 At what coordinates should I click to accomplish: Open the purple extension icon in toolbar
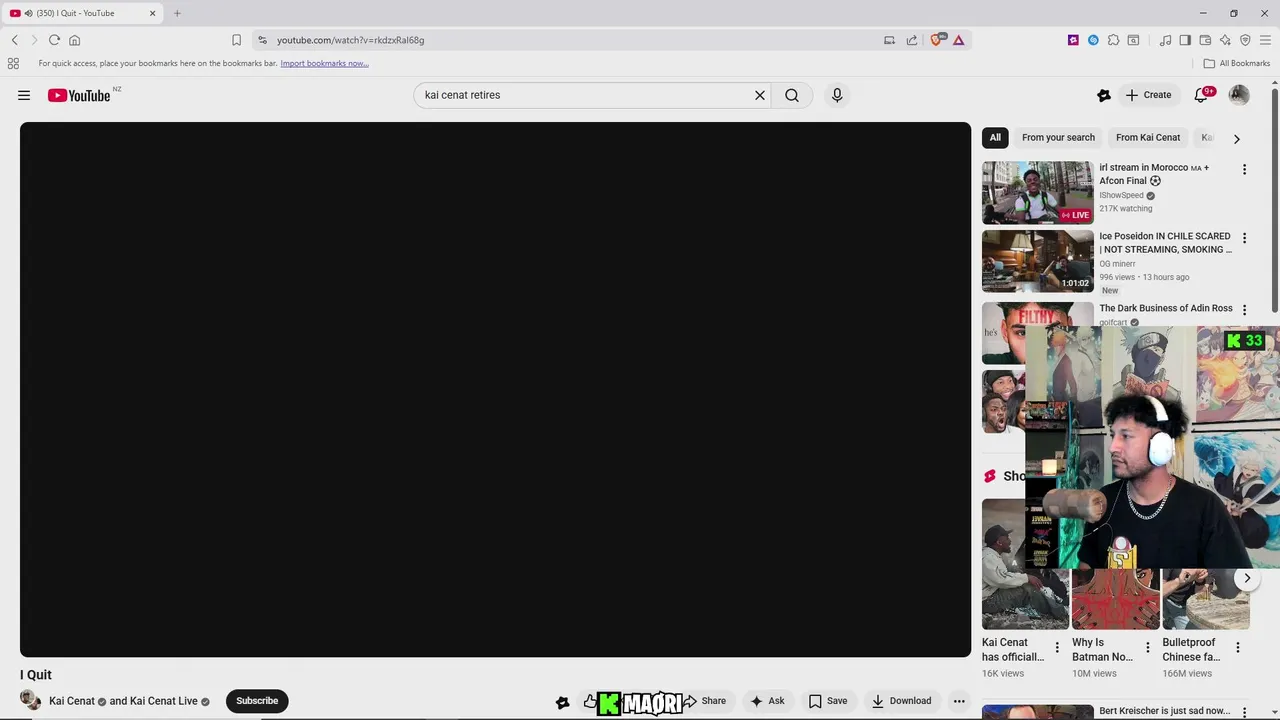coord(1073,40)
